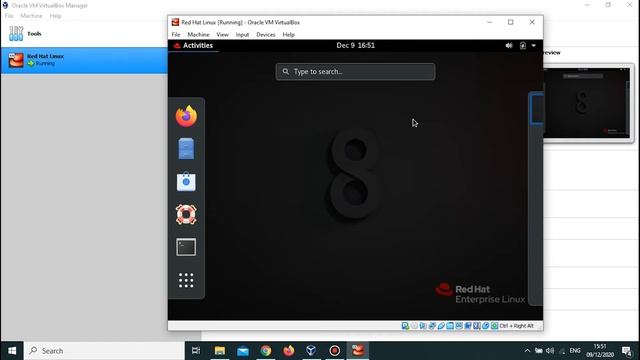The height and width of the screenshot is (360, 640).
Task: Open VirtualBox Manager from the taskbar
Action: 311,351
